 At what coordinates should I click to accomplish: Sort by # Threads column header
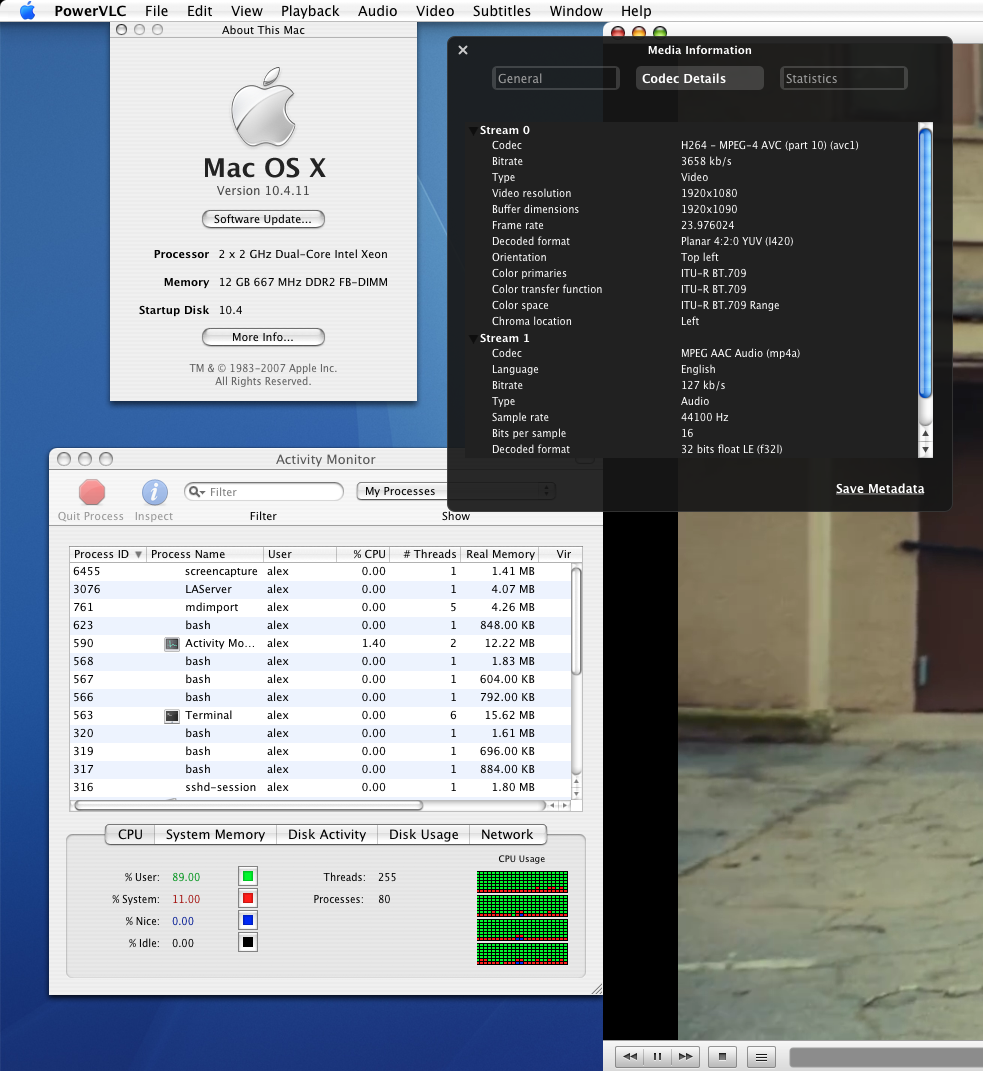[x=425, y=554]
